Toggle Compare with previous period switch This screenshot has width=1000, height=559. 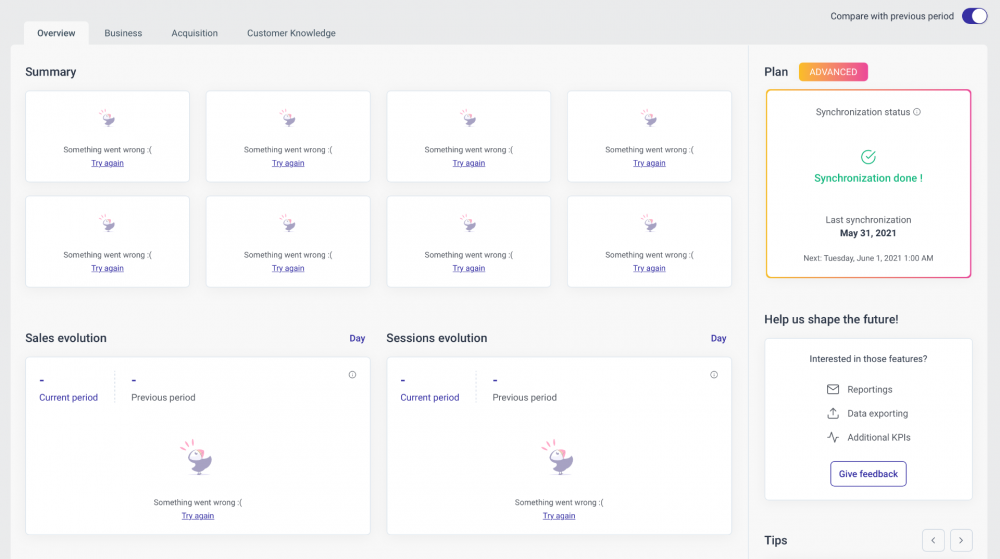click(974, 16)
